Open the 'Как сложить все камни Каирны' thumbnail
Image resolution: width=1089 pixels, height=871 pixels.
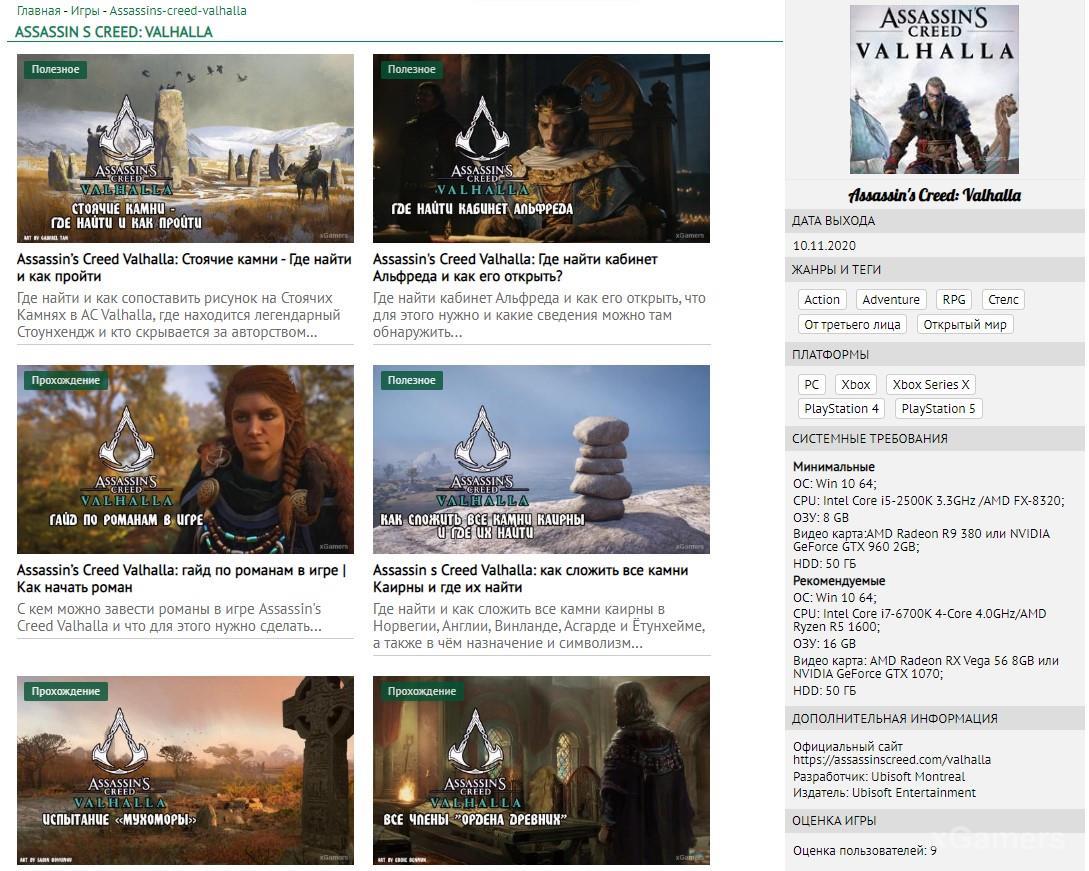tap(541, 459)
